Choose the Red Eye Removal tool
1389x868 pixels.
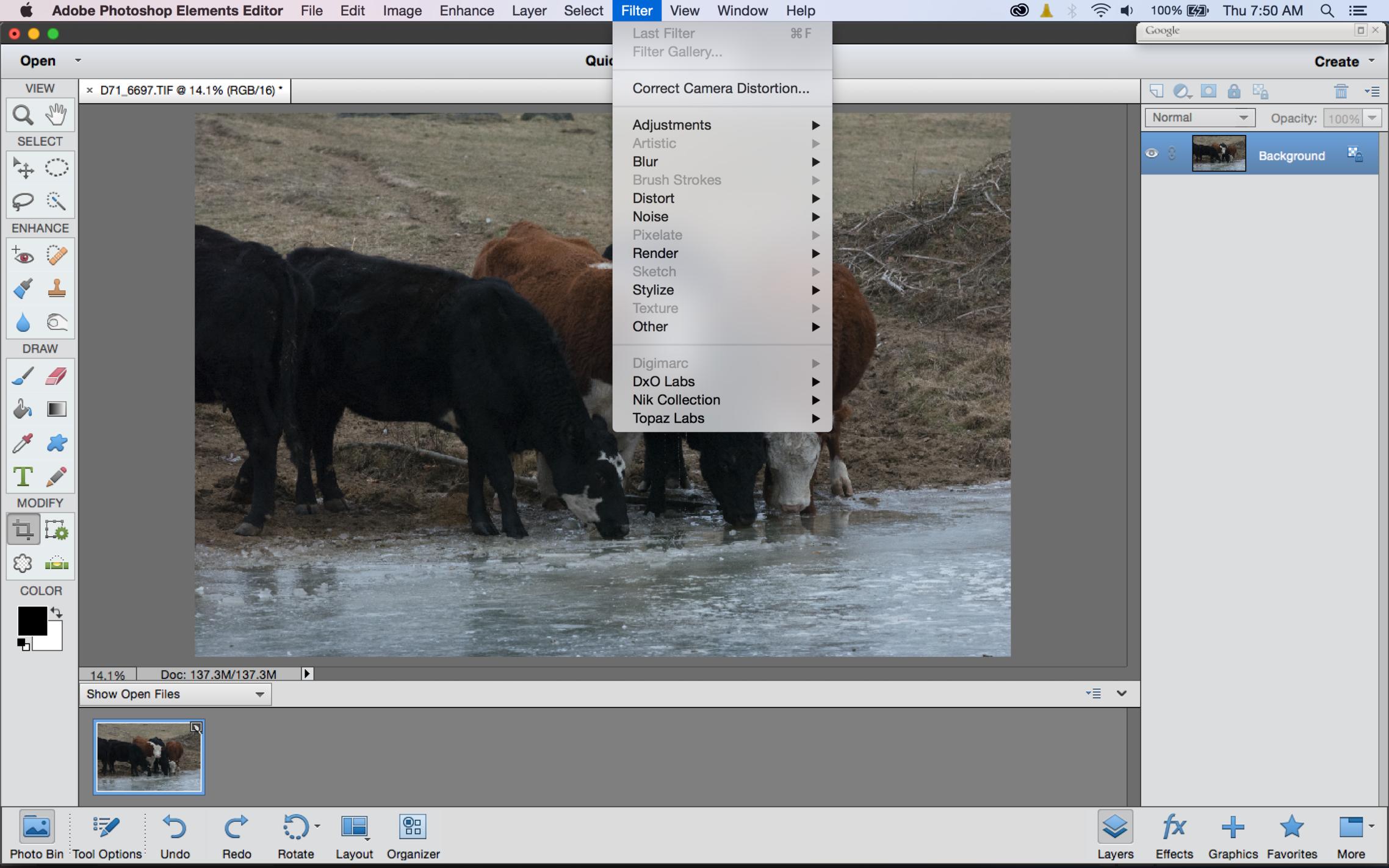pos(23,256)
